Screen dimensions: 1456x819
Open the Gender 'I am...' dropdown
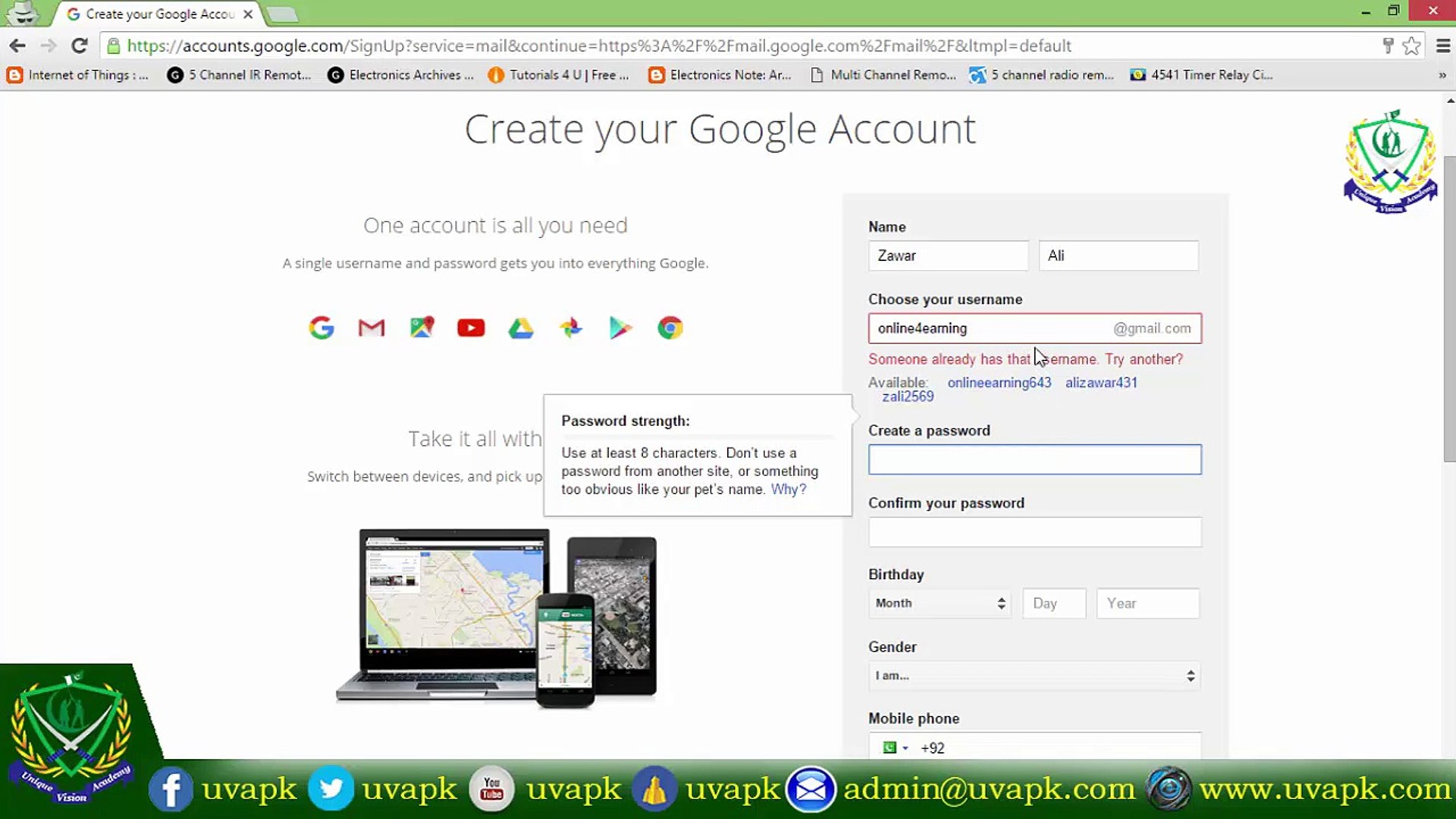1034,676
